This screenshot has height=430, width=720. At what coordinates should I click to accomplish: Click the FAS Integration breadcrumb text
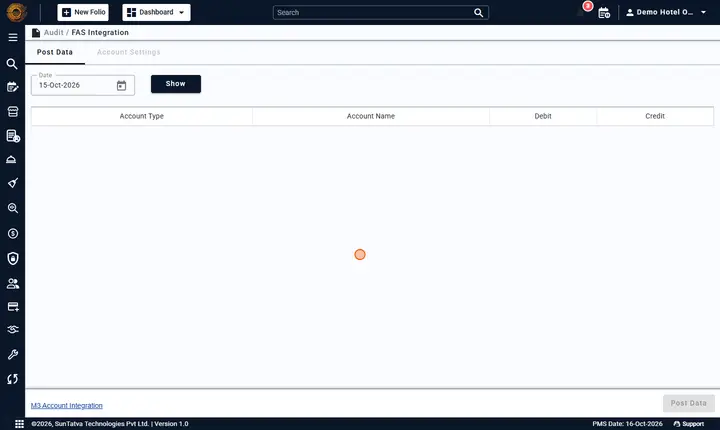100,33
